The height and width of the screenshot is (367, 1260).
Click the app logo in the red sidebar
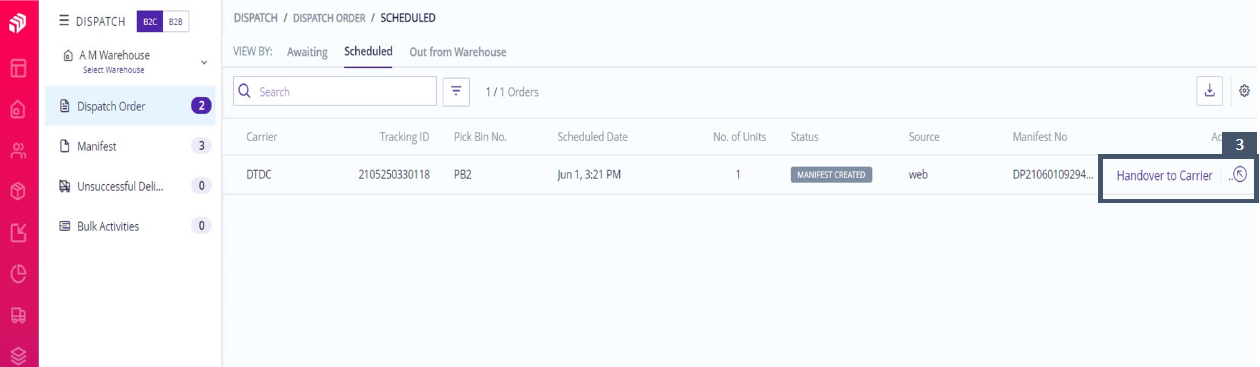click(x=18, y=23)
